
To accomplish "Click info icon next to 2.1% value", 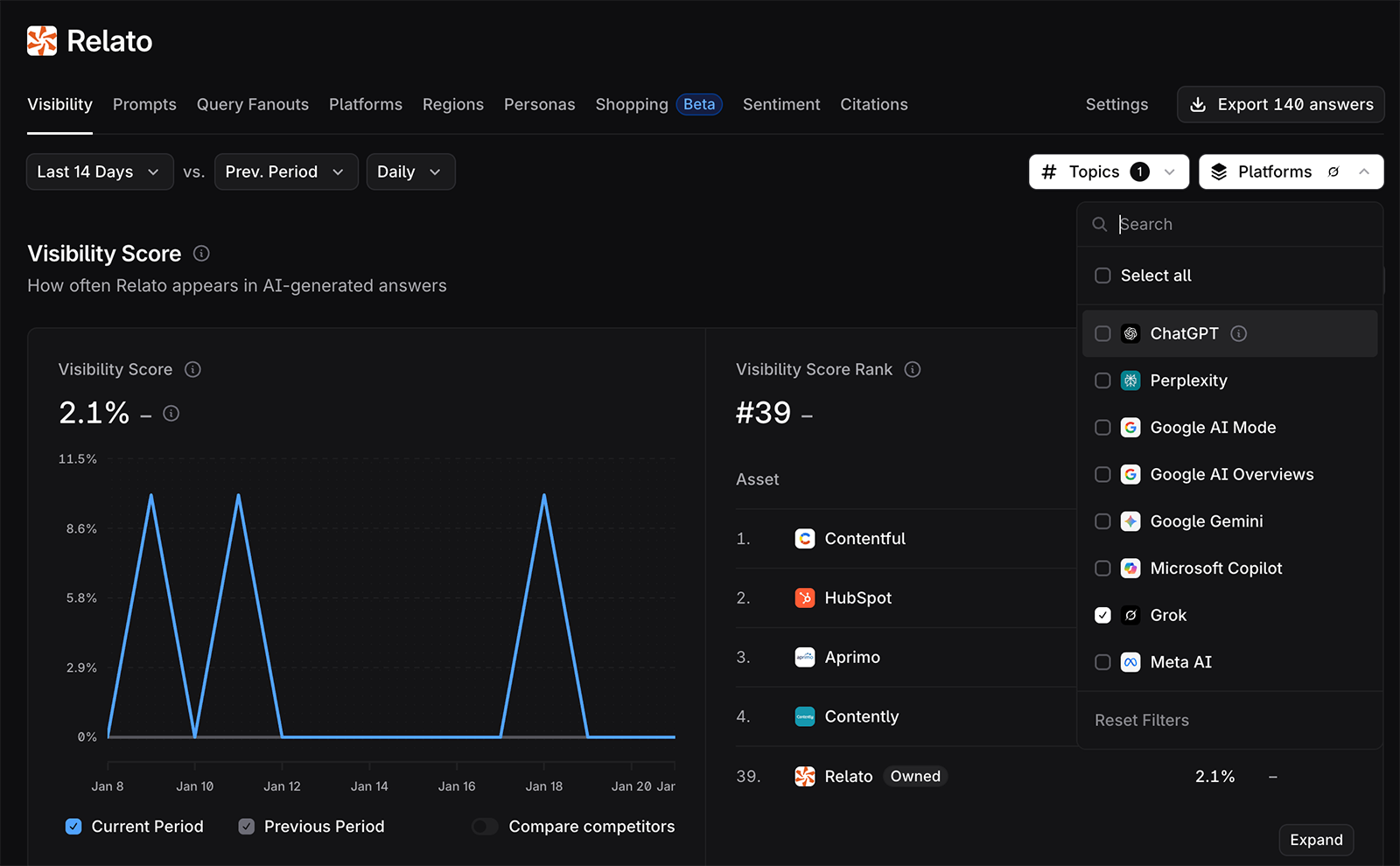I will pyautogui.click(x=171, y=413).
